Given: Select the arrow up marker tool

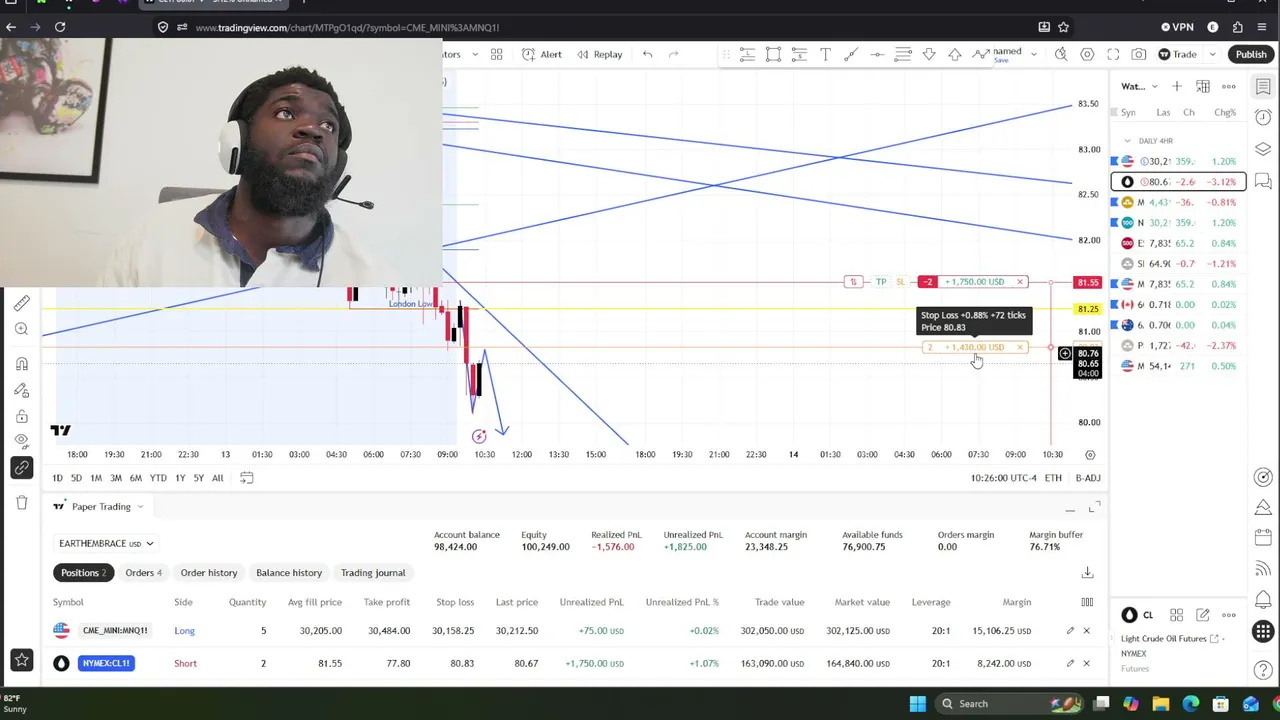Looking at the screenshot, I should point(955,54).
